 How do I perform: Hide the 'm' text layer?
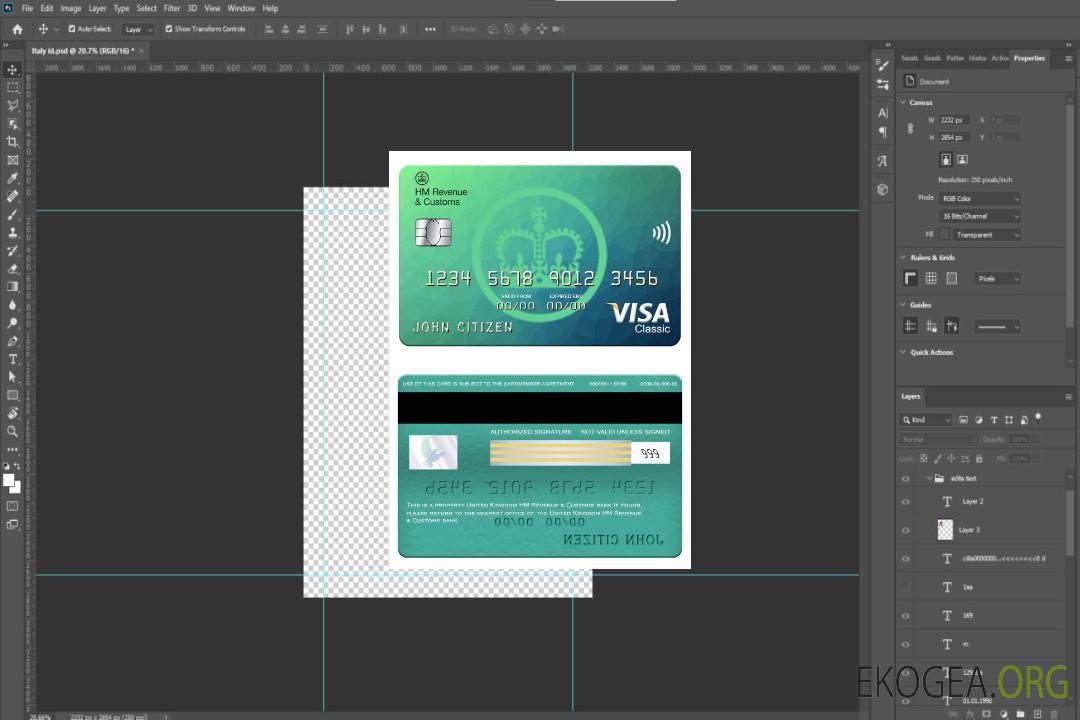(x=906, y=645)
